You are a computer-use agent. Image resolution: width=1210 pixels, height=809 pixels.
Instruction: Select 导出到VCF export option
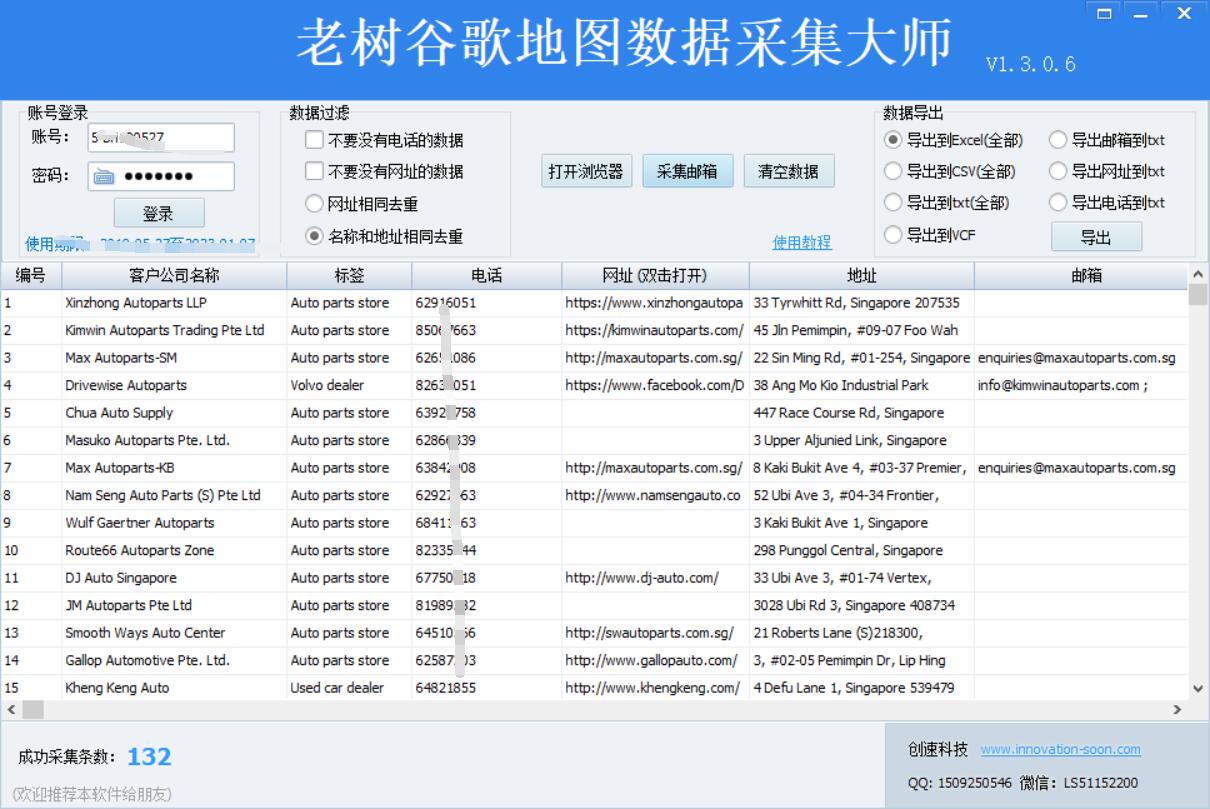(x=893, y=236)
